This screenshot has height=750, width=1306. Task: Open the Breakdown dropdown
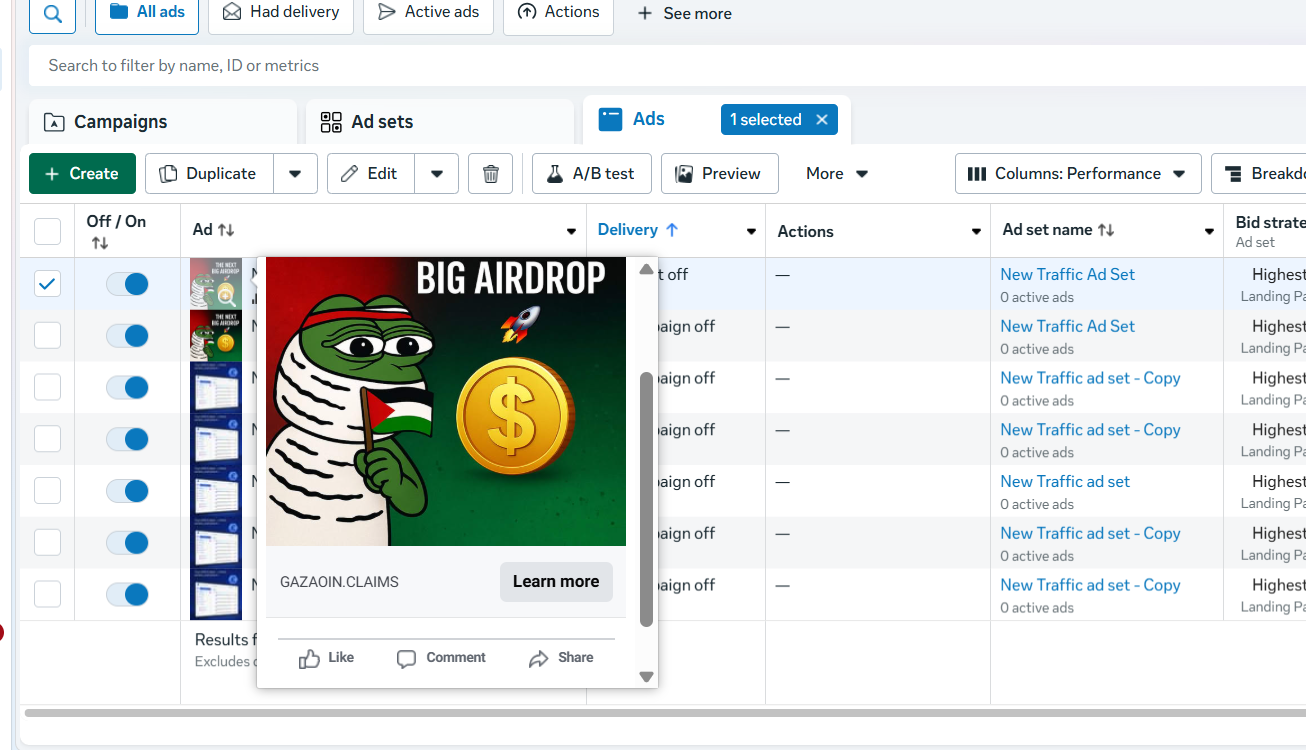coord(1259,174)
